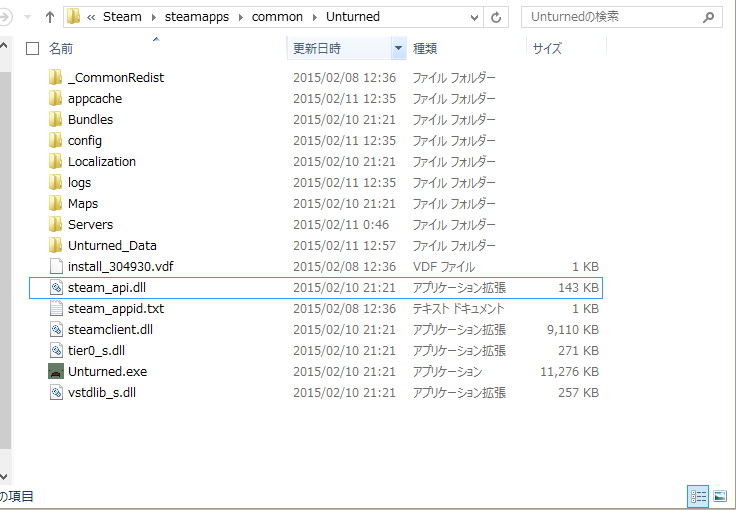
Task: Open the address bar history dropdown
Action: click(x=474, y=17)
